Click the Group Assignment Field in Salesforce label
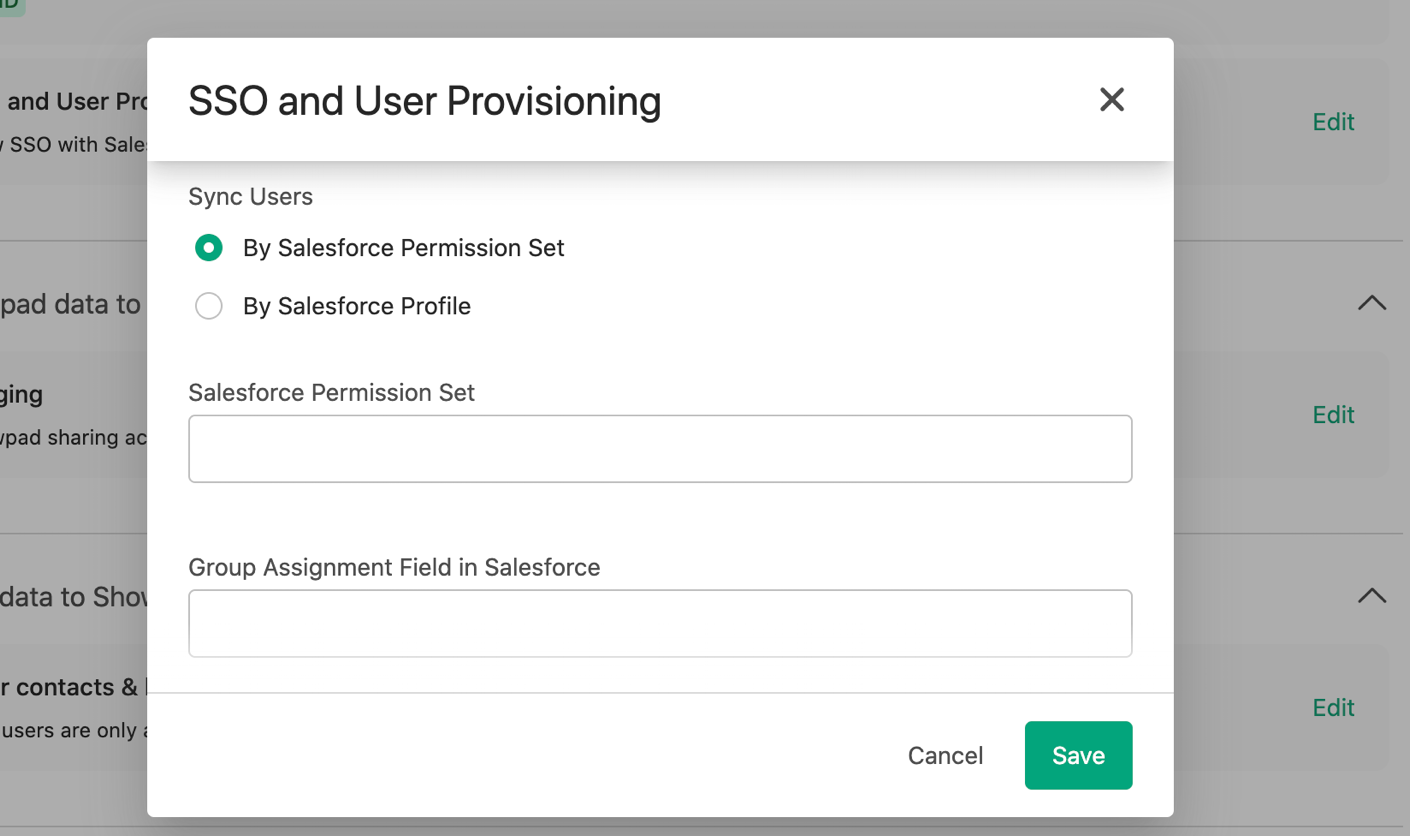Screen dimensions: 1410x836 [394, 568]
